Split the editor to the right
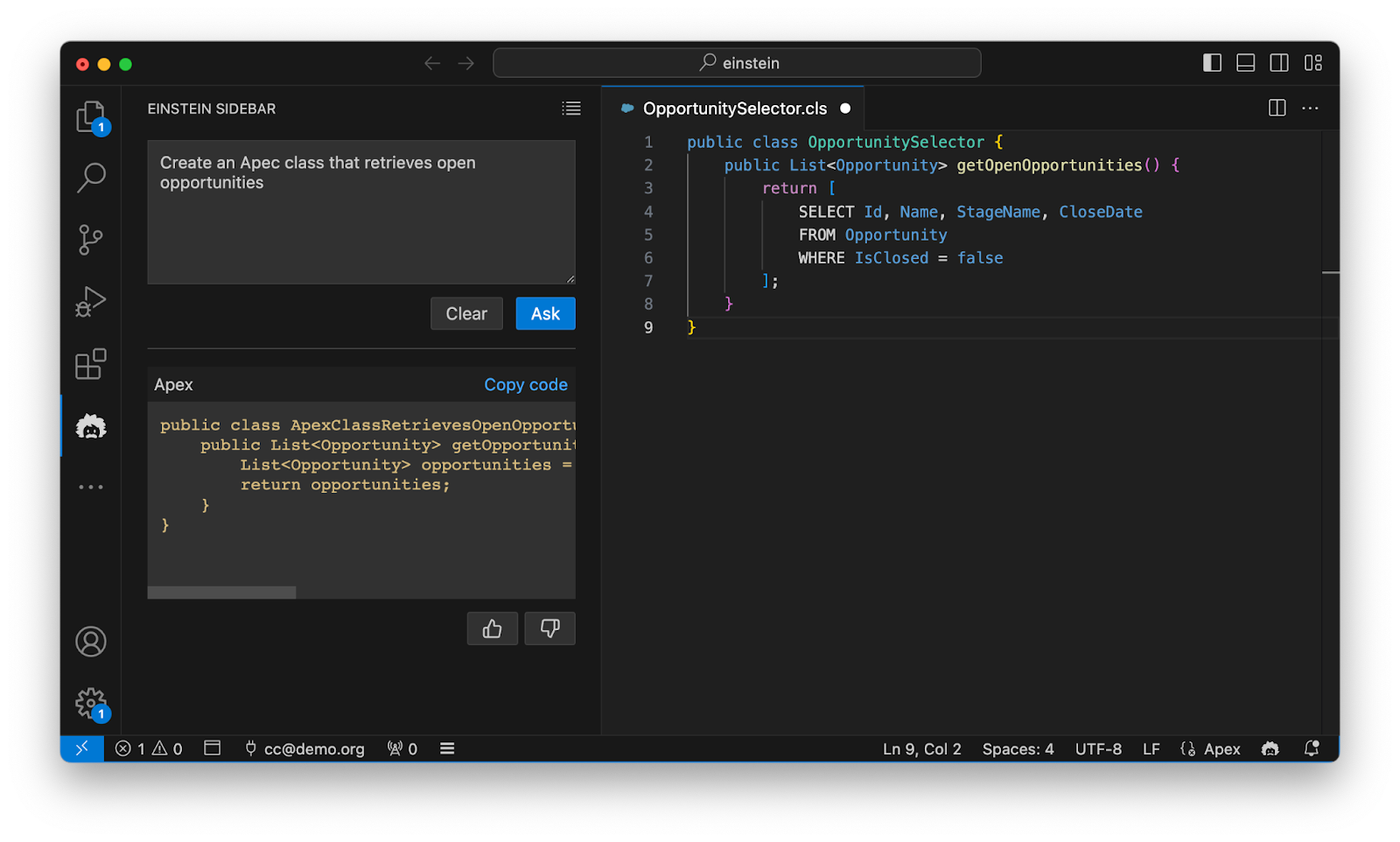 pos(1277,108)
